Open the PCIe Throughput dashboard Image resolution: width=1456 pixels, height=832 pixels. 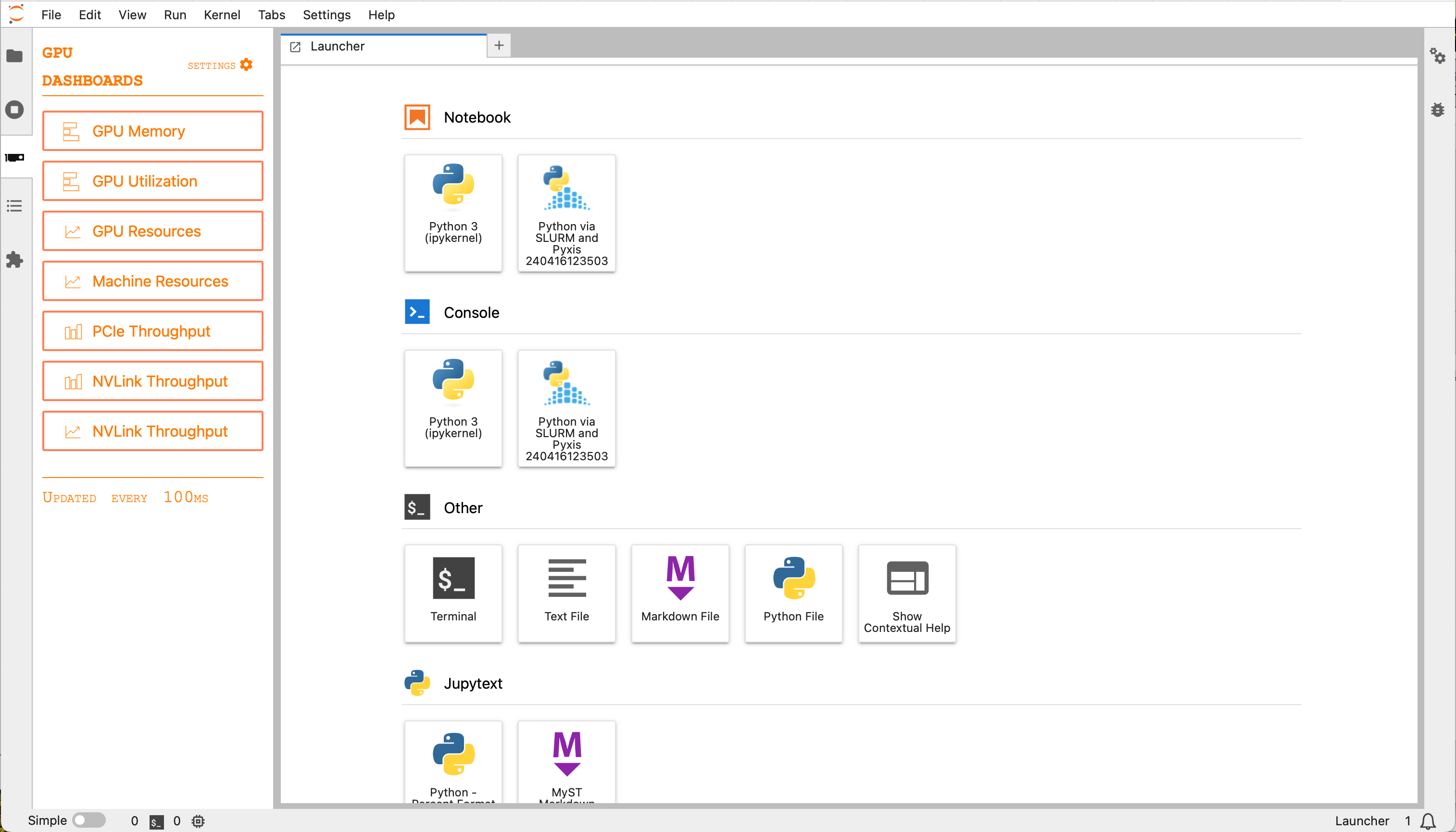(x=152, y=331)
